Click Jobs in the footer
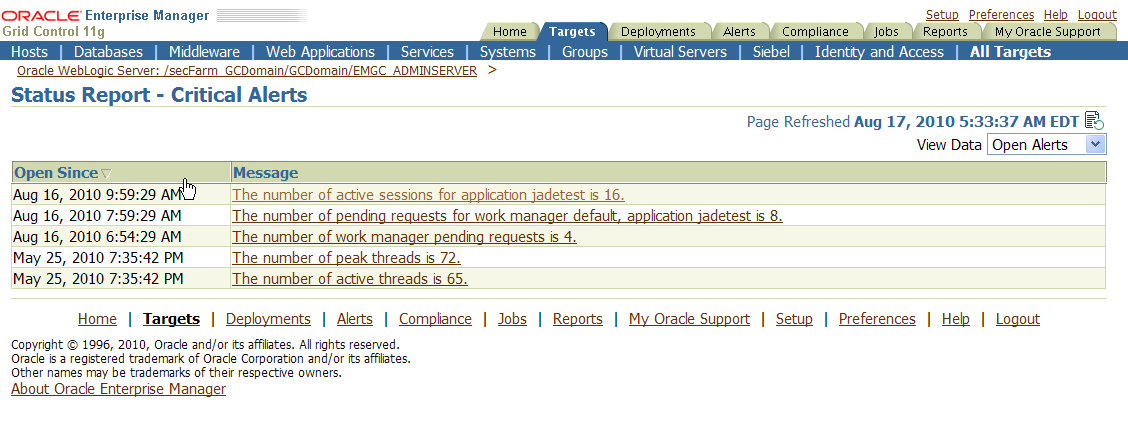 tap(512, 319)
